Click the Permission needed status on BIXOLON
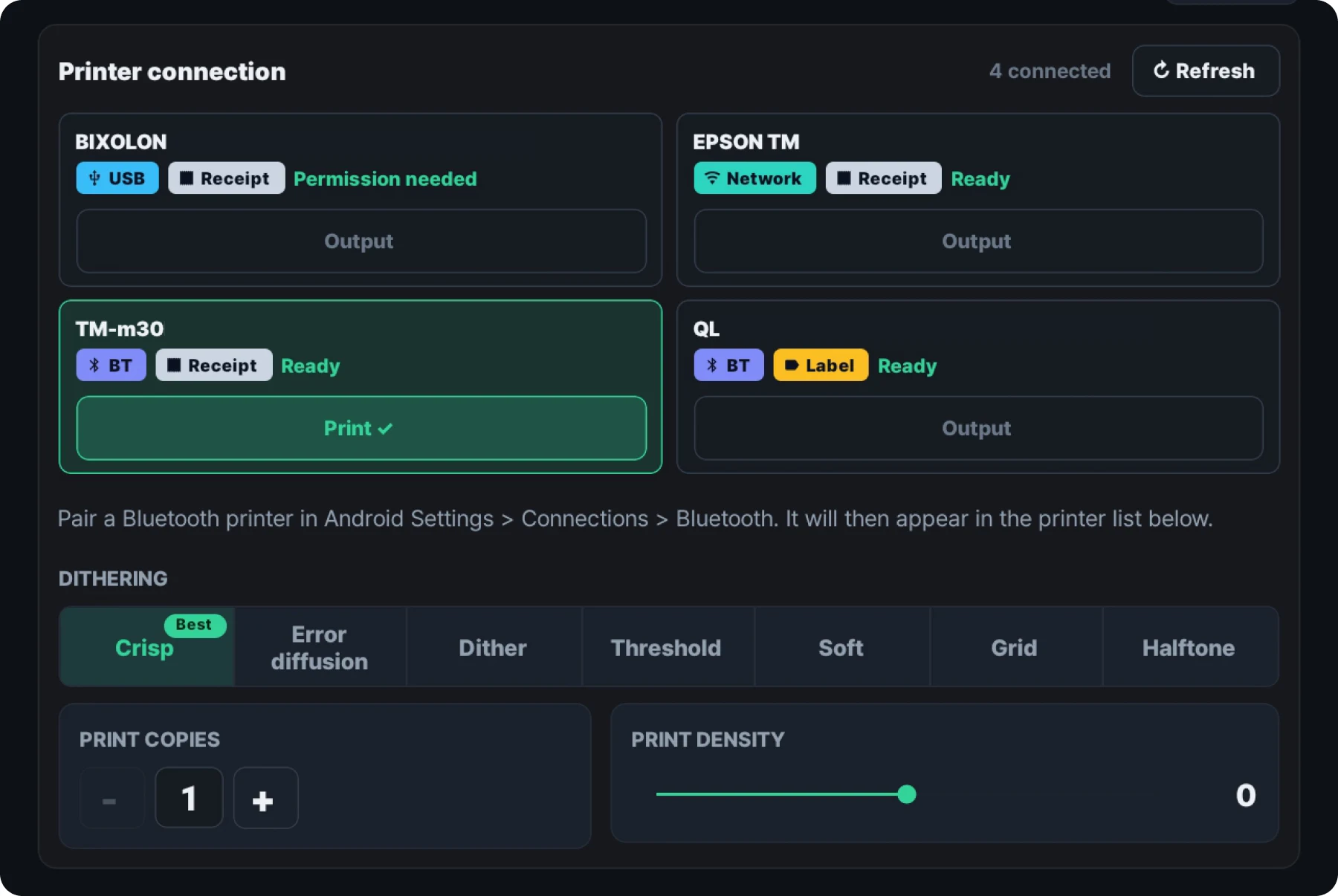The image size is (1338, 896). 385,178
